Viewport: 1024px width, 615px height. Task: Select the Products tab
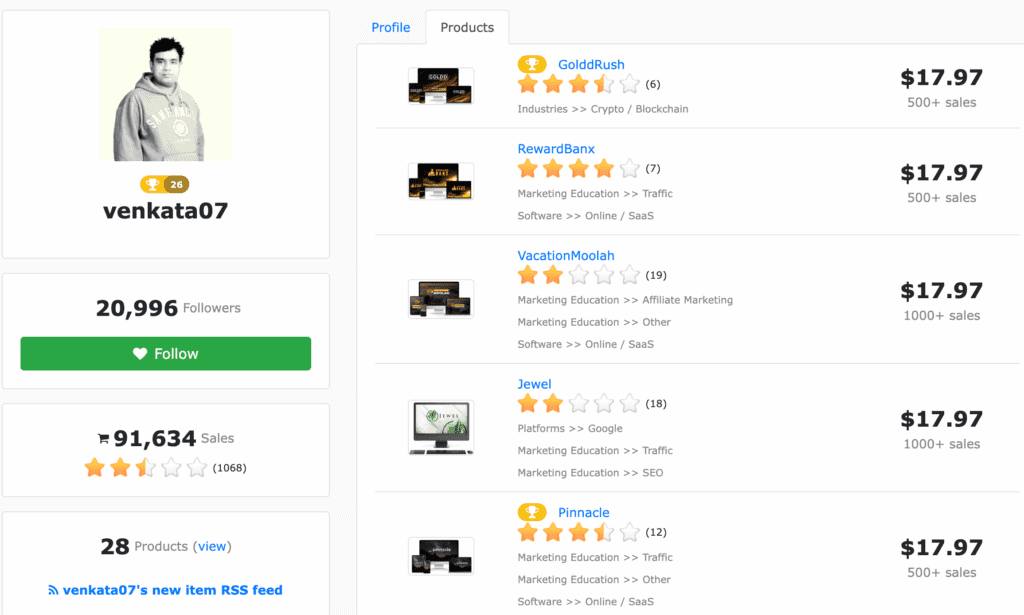467,27
